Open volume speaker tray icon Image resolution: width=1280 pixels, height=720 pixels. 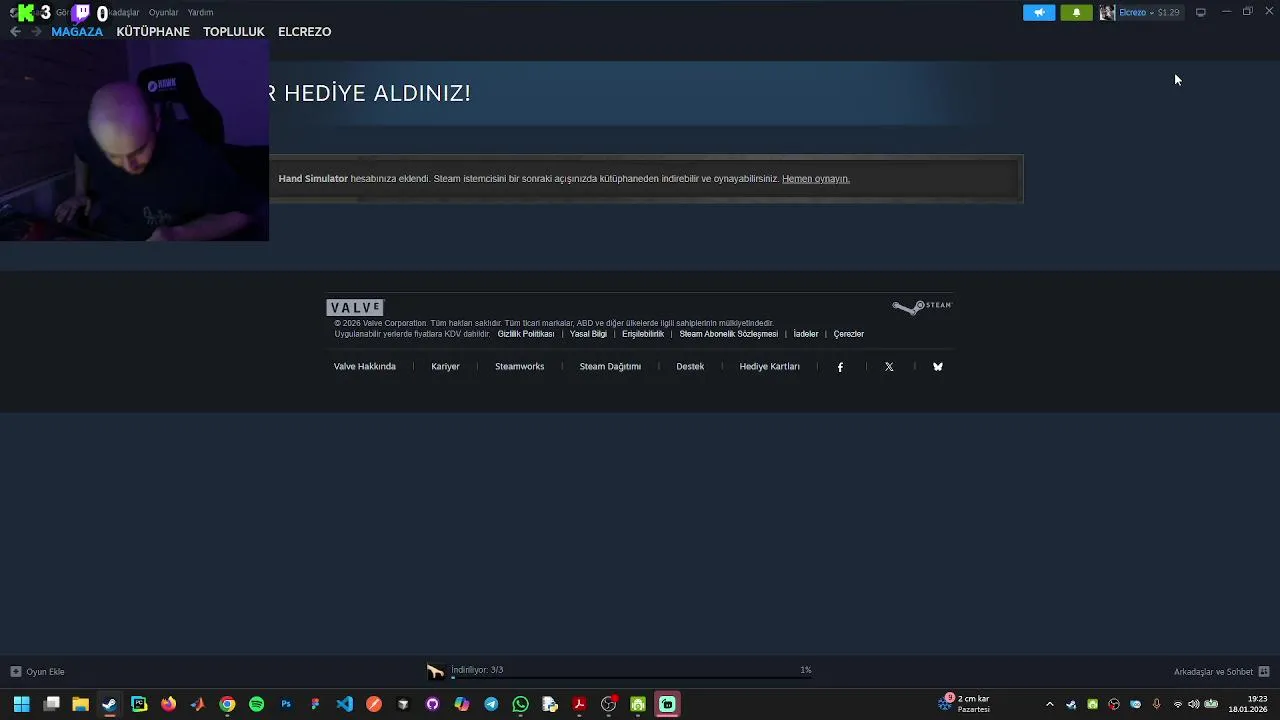pyautogui.click(x=1194, y=705)
